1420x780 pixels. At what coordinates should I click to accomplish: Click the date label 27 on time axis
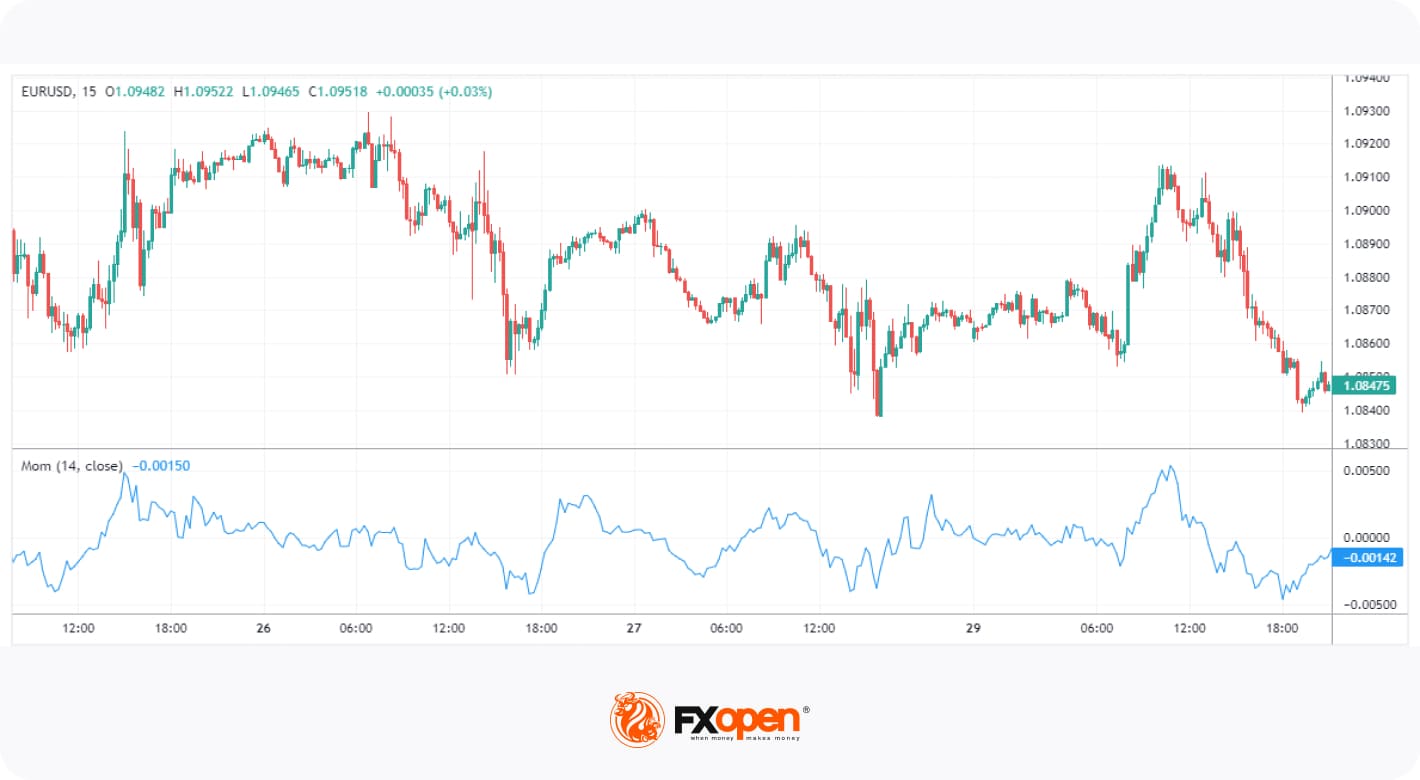click(x=633, y=628)
